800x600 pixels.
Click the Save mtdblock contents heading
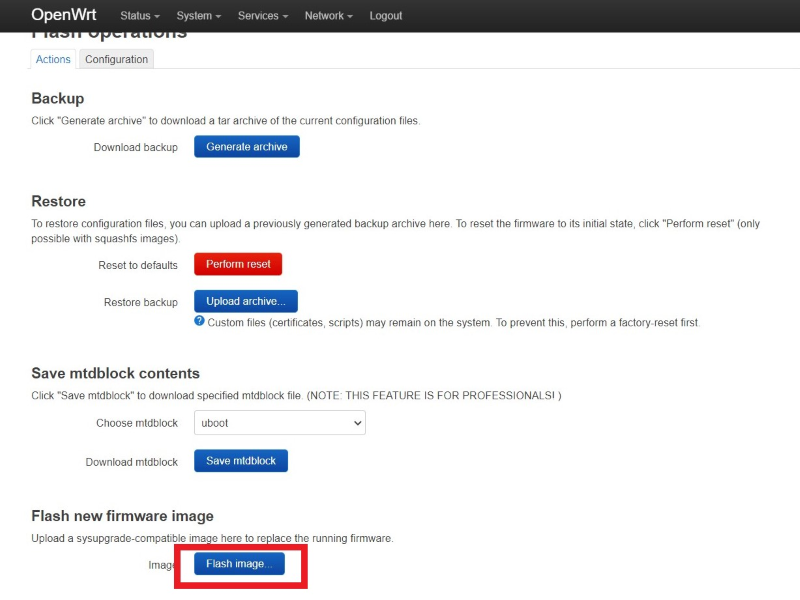coord(115,373)
